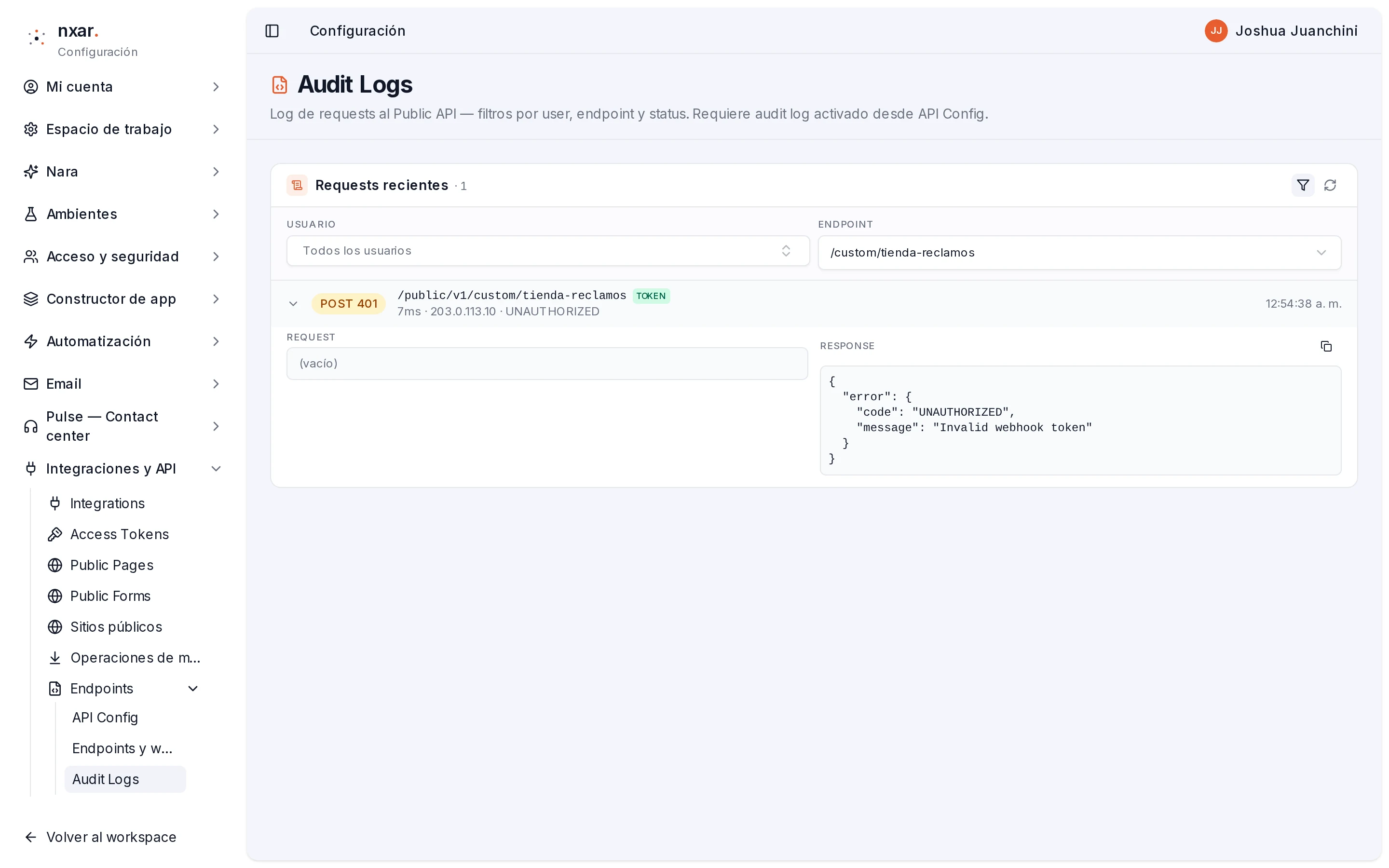Click the Nara sparkle icon

tap(30, 172)
